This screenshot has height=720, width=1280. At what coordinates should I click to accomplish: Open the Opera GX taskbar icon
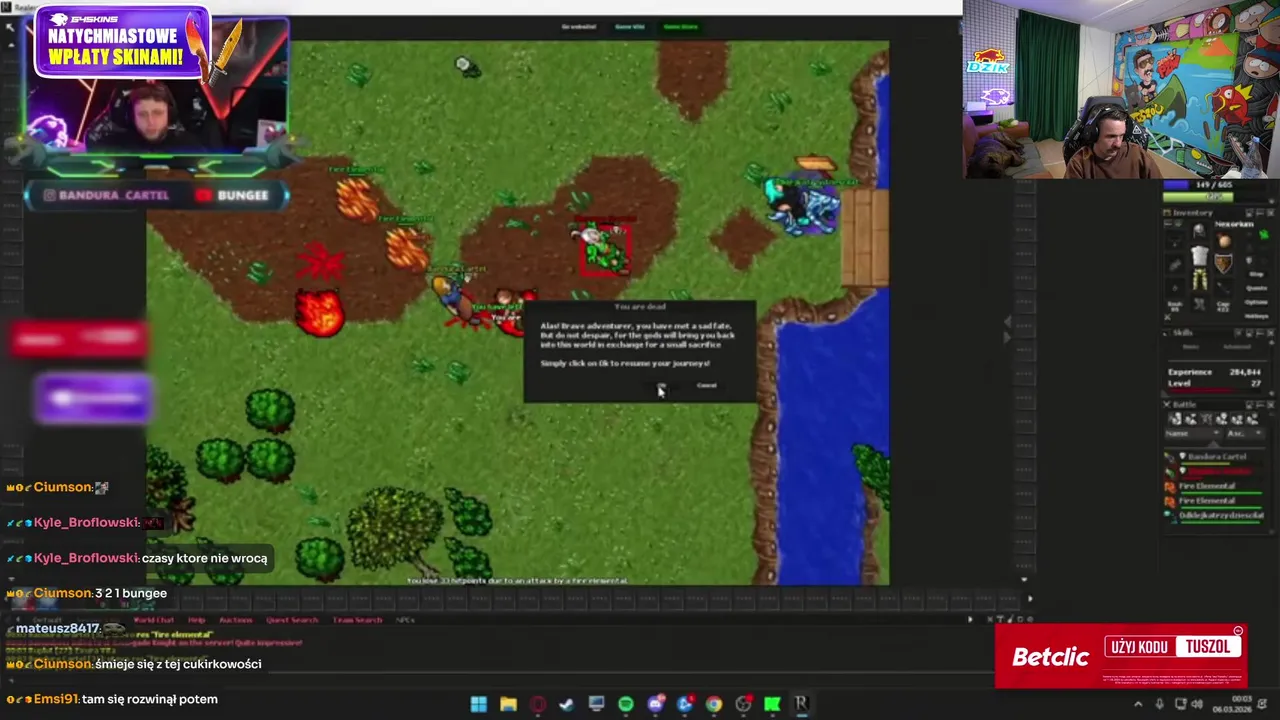click(x=538, y=704)
